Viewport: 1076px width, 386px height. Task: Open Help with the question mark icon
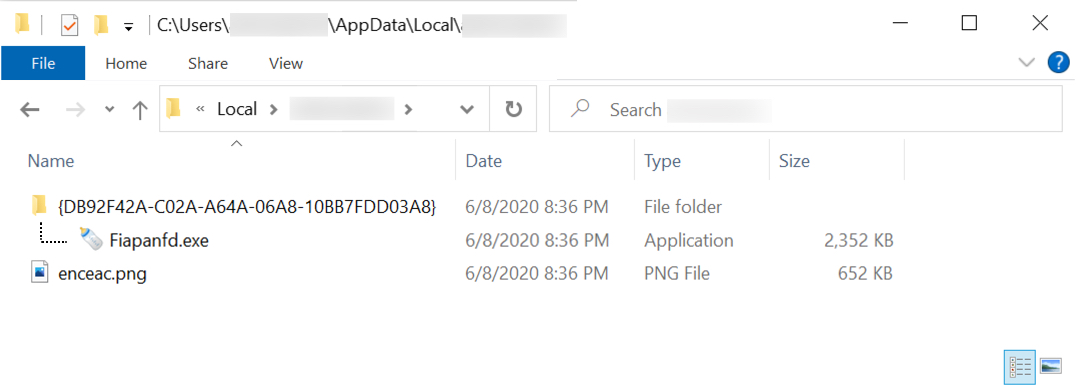point(1059,63)
